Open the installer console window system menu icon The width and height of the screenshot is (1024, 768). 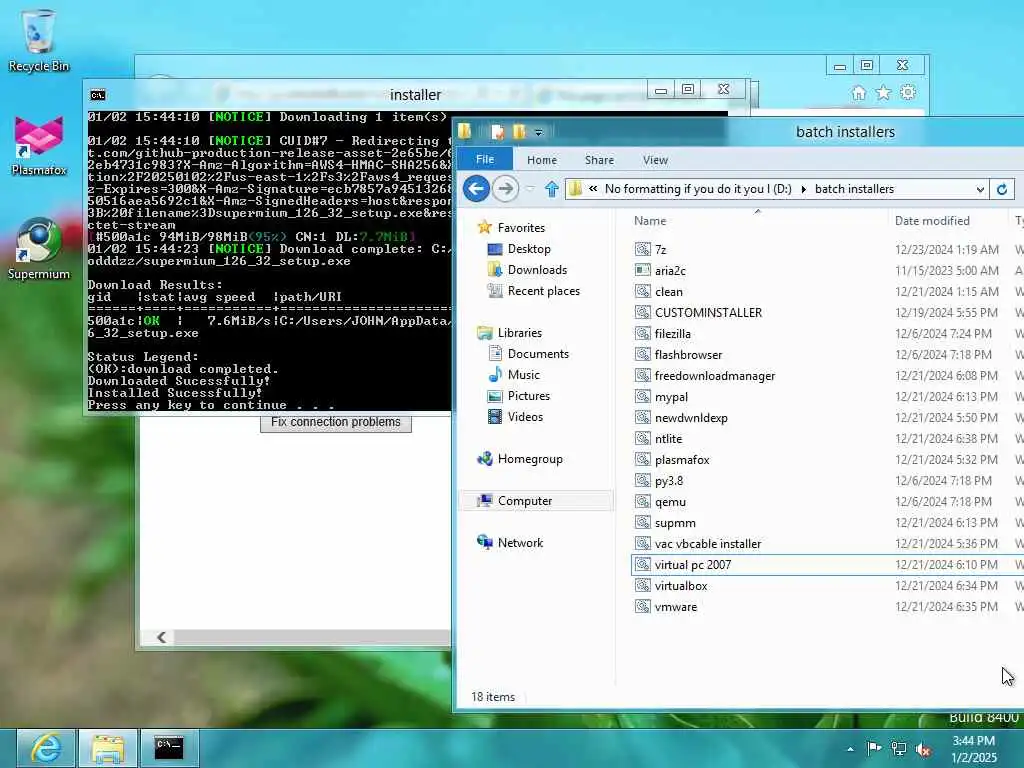(x=98, y=95)
